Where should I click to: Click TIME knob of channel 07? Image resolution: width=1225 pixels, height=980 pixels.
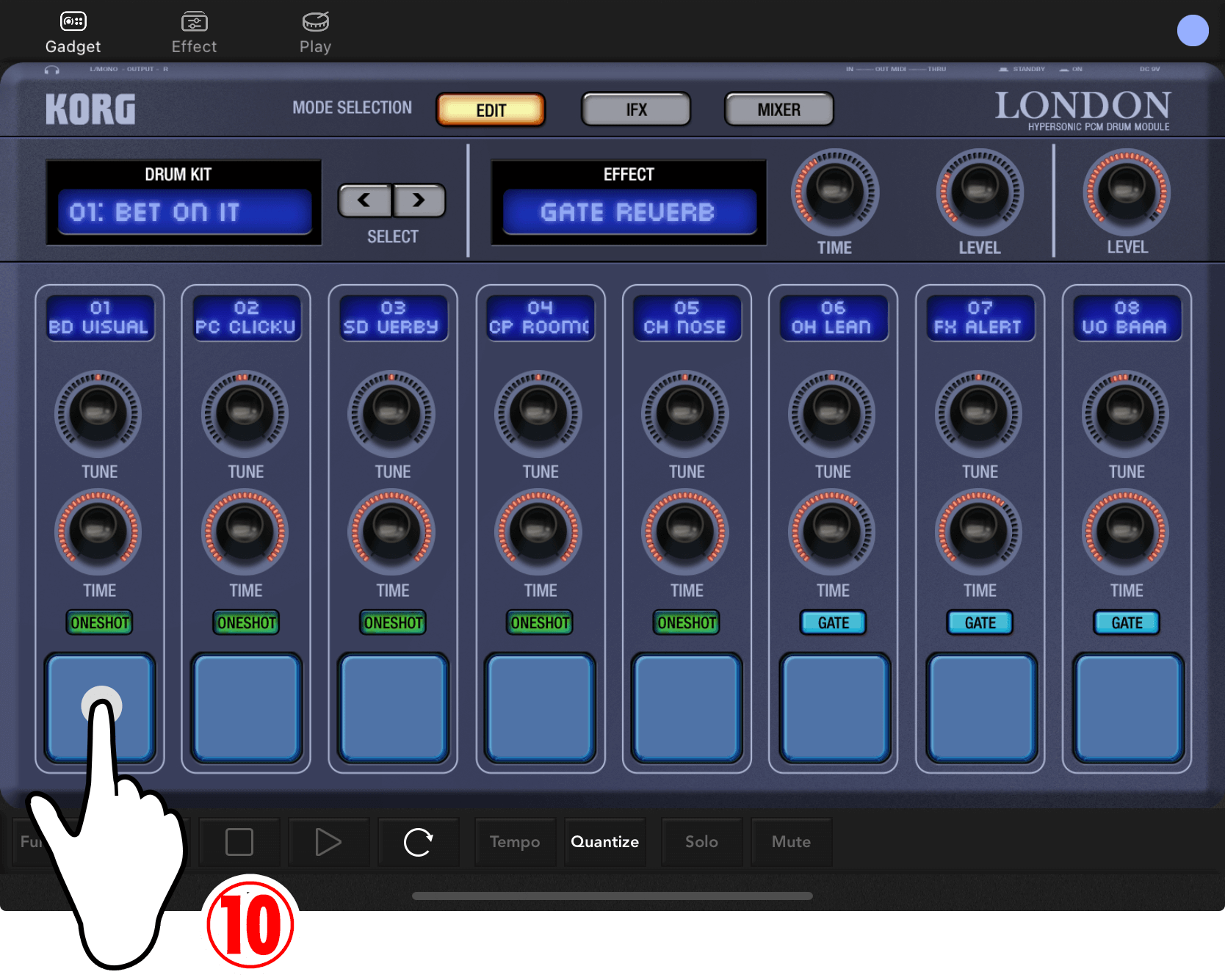pyautogui.click(x=979, y=532)
